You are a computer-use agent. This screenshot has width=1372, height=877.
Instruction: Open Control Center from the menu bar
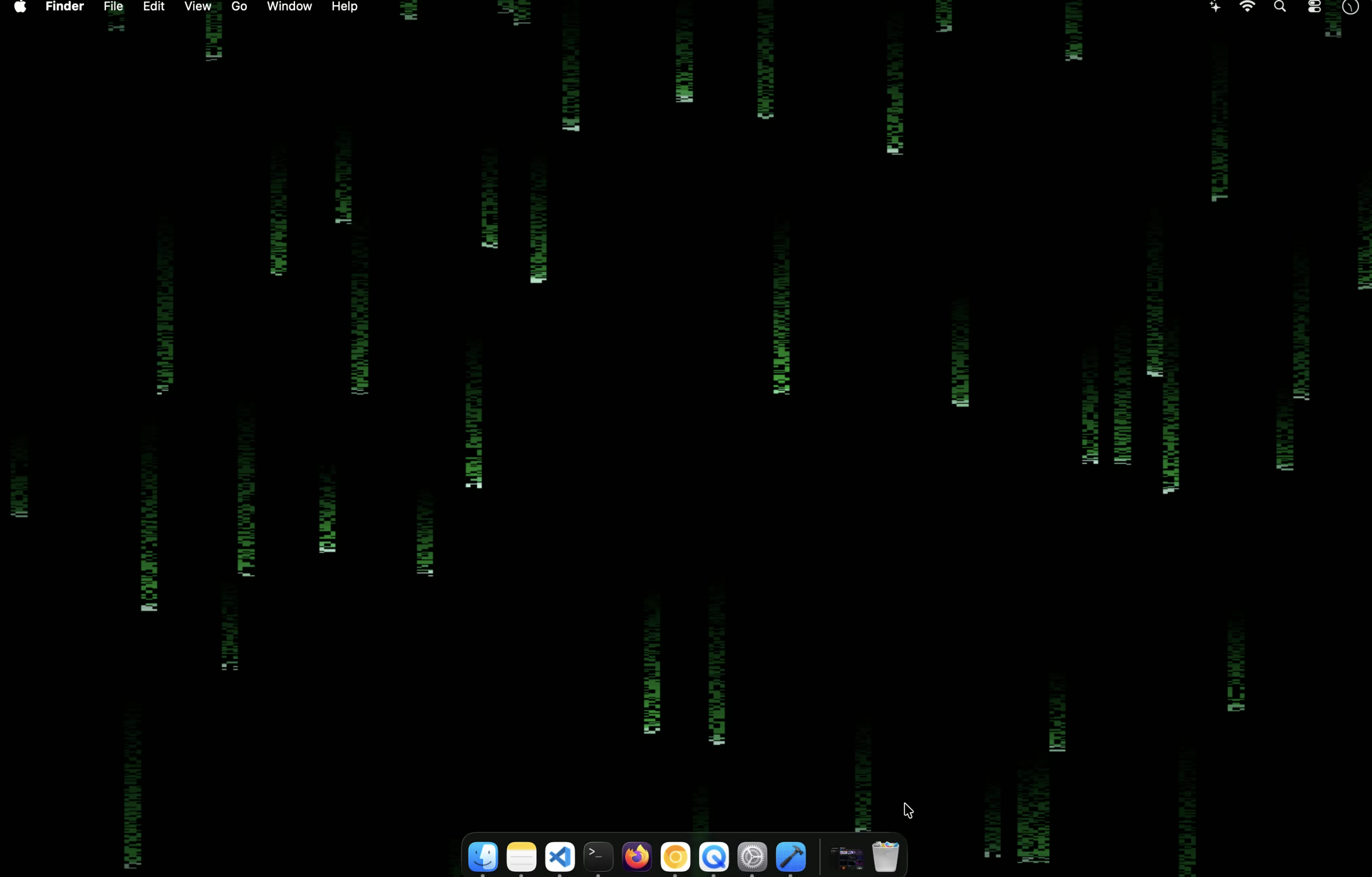click(x=1314, y=7)
